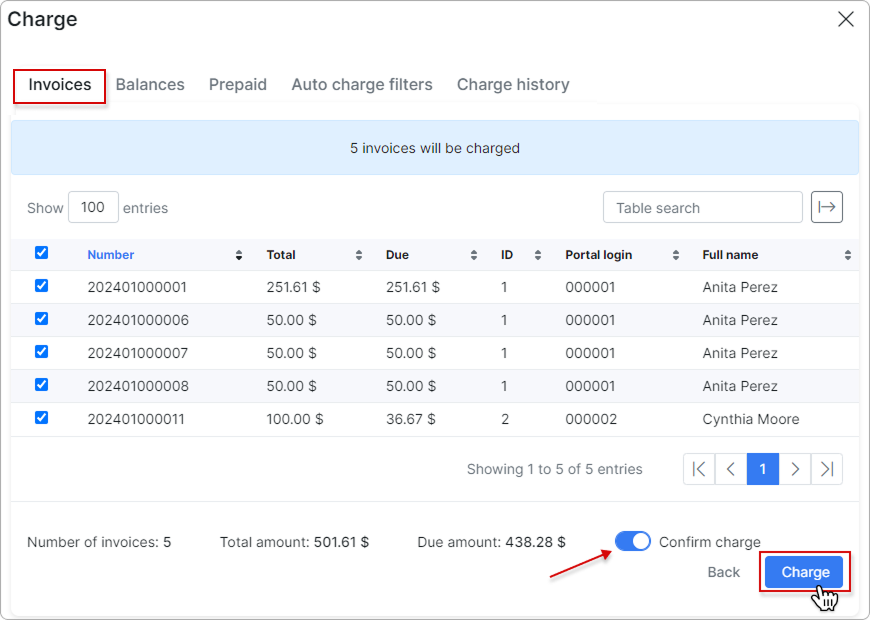Click into the Table search field
The width and height of the screenshot is (870, 620).
(702, 208)
